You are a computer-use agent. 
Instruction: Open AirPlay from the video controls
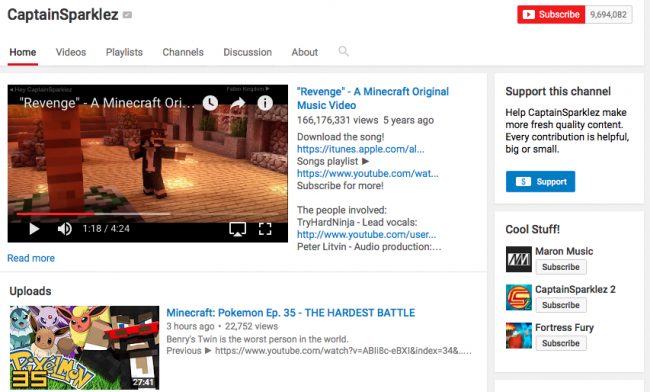point(238,229)
